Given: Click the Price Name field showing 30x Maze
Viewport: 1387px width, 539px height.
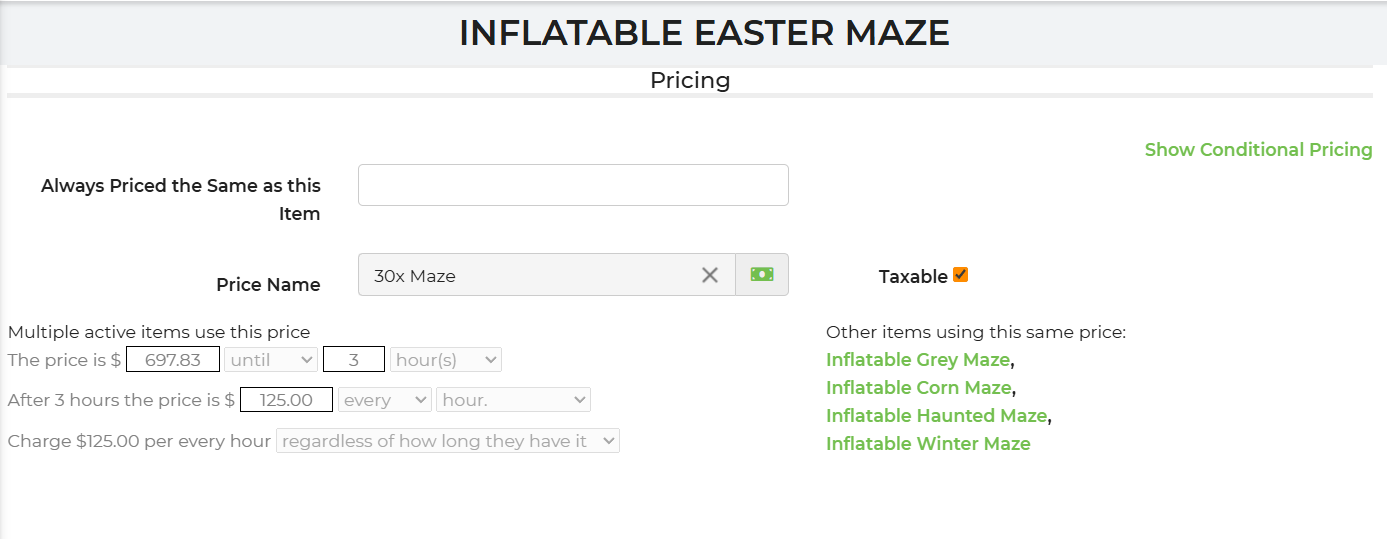Looking at the screenshot, I should tap(530, 275).
